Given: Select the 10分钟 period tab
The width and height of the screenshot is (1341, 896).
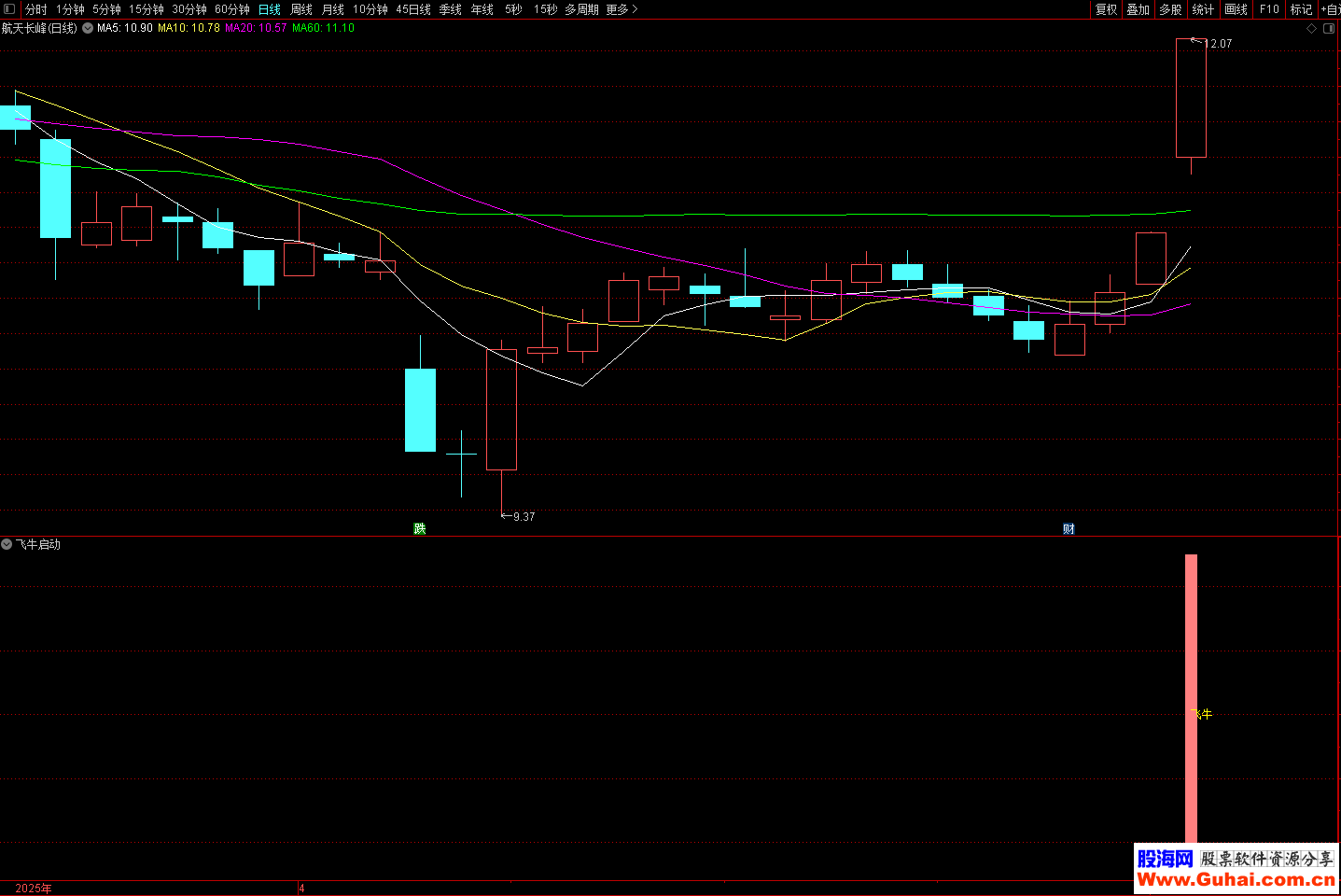Looking at the screenshot, I should [x=370, y=9].
